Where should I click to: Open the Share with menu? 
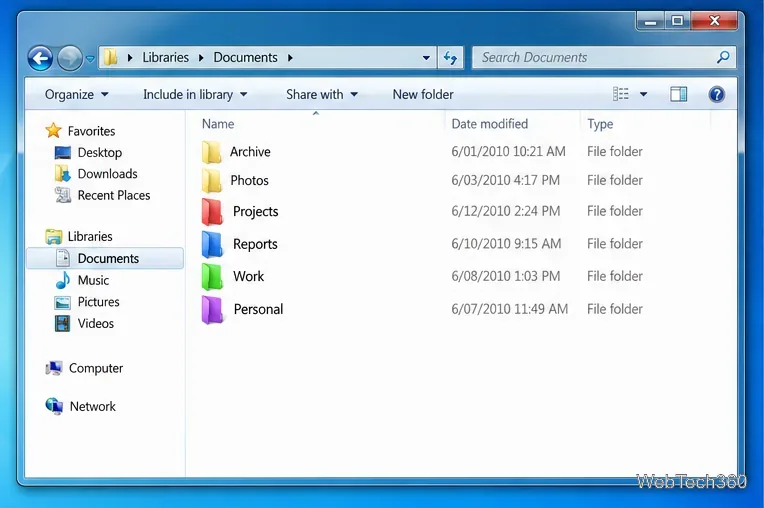coord(322,94)
